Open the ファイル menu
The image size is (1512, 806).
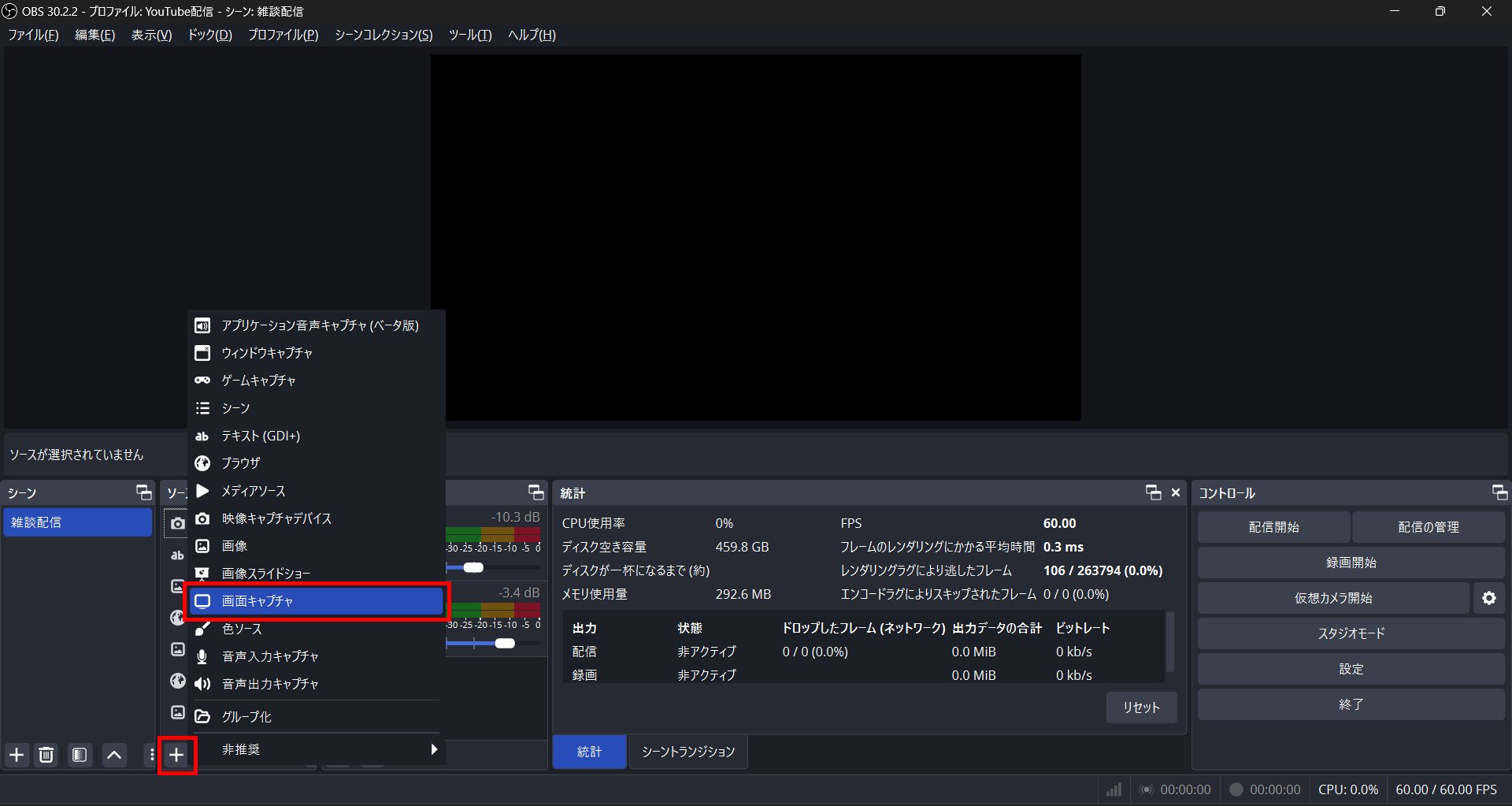click(33, 35)
